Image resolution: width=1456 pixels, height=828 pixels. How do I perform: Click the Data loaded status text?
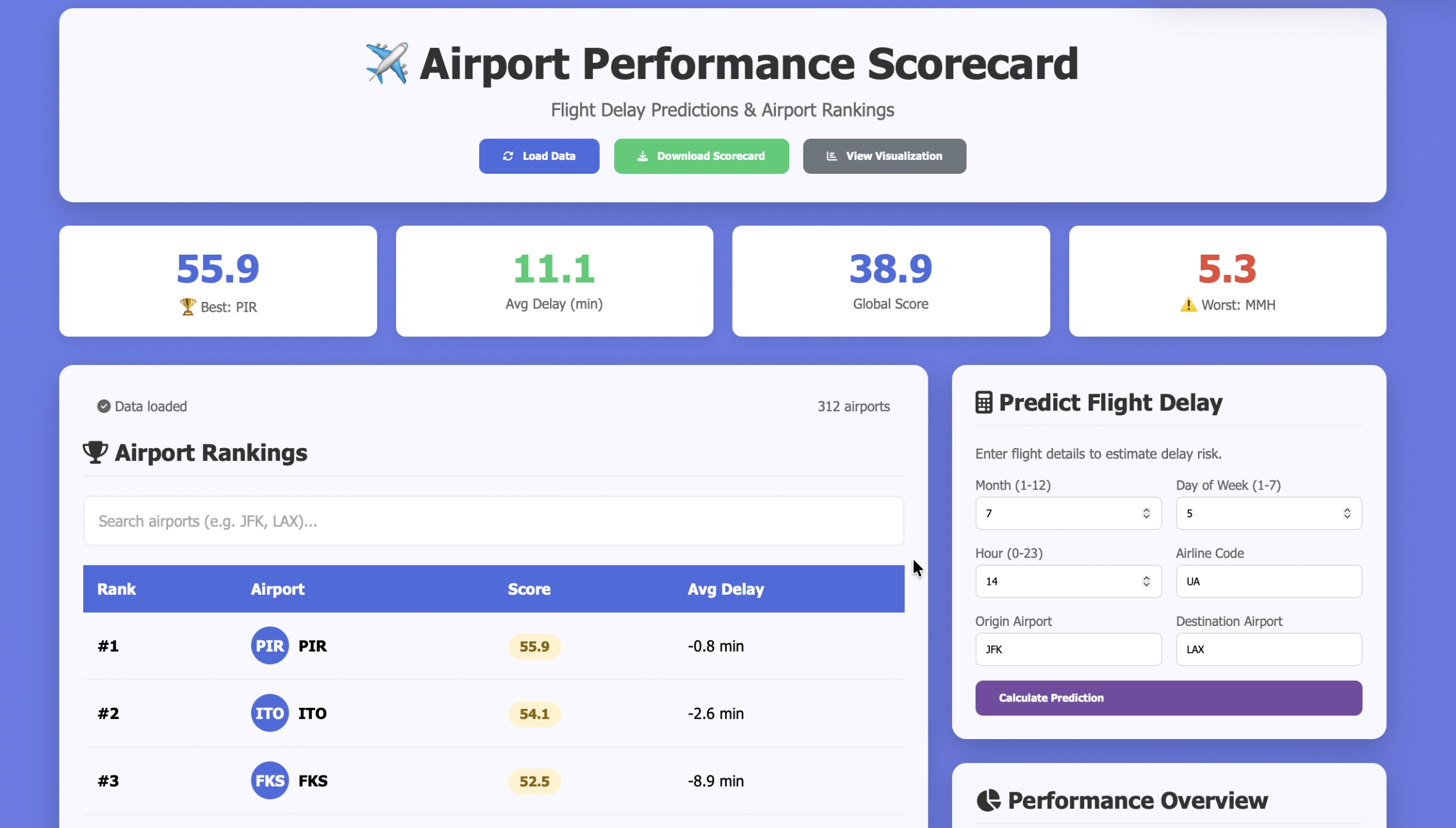click(151, 406)
